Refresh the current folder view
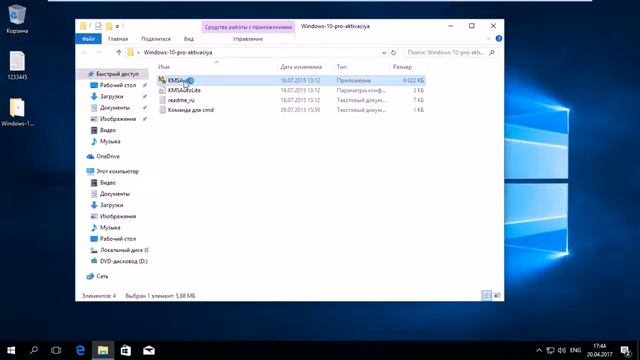Viewport: 640px width, 360px height. click(393, 53)
